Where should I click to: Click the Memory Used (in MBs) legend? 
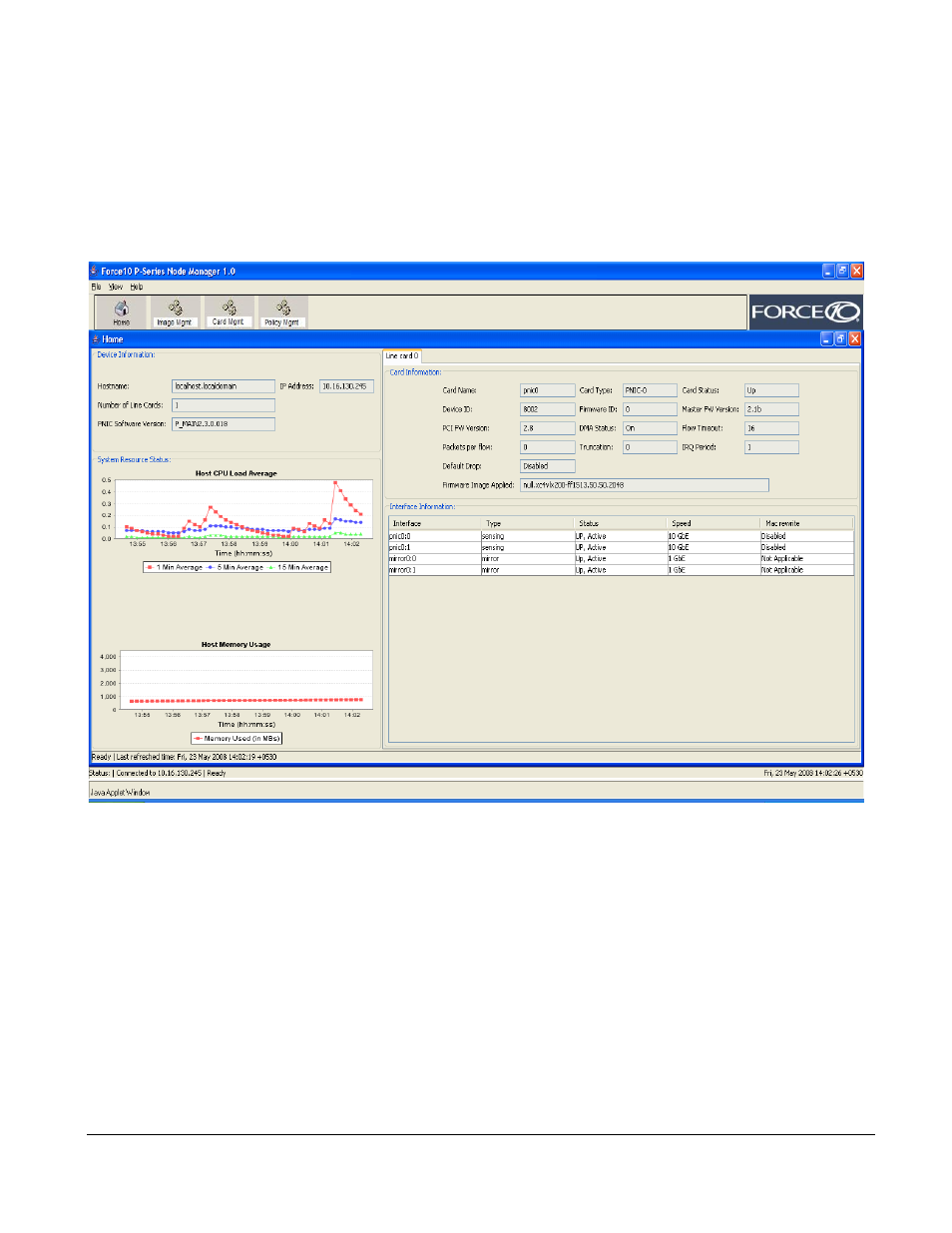pyautogui.click(x=237, y=739)
